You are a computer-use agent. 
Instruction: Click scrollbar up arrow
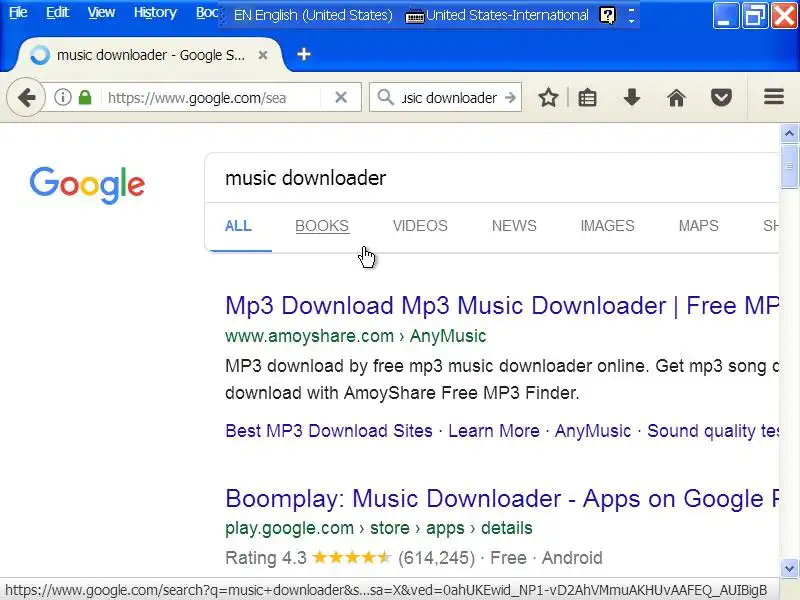(789, 134)
